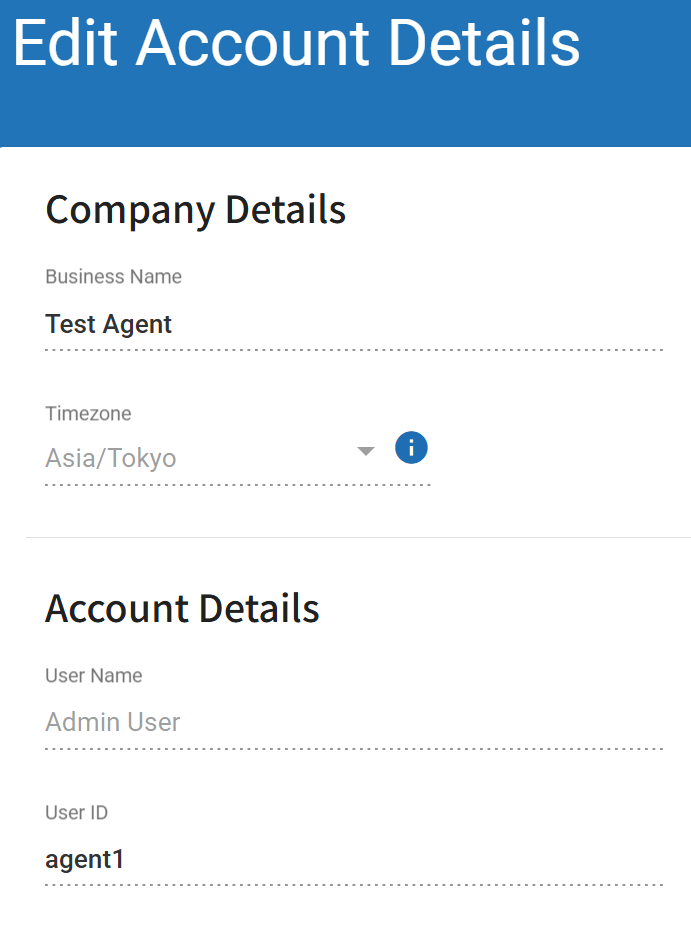The width and height of the screenshot is (691, 925).
Task: Click the word "Test" in Business Name
Action: (71, 325)
